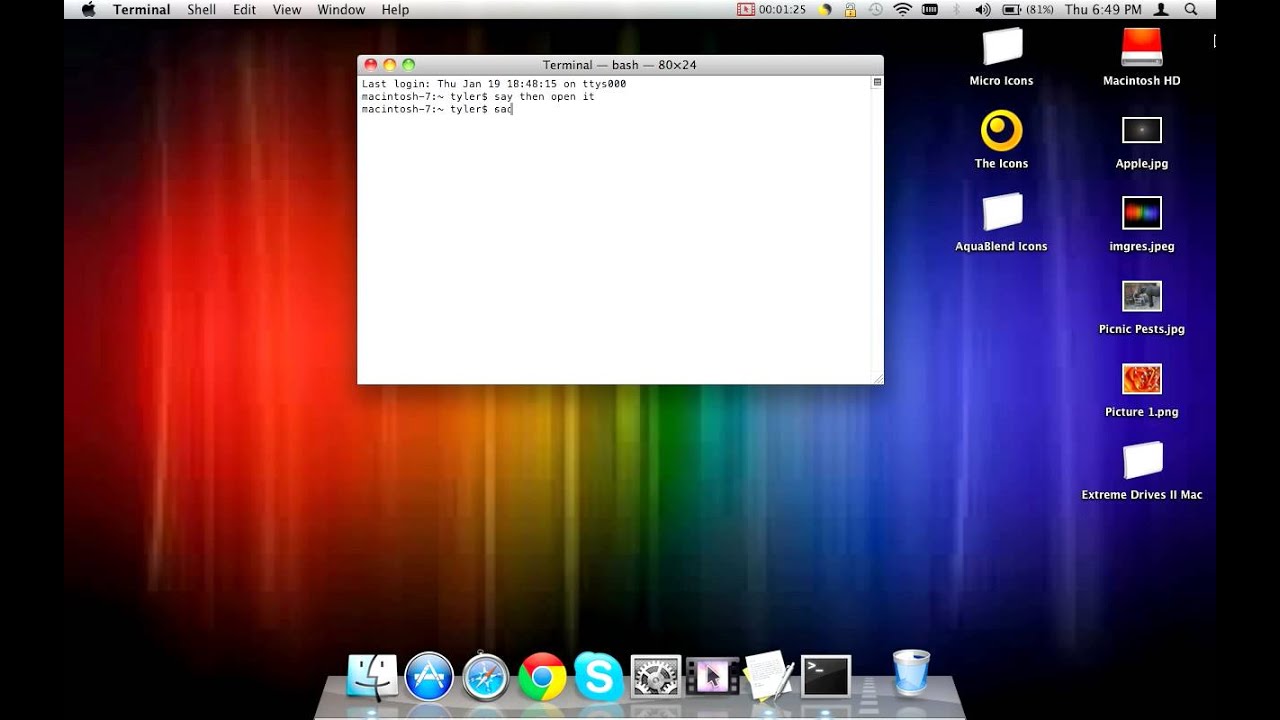Open the volume control in menu bar
The width and height of the screenshot is (1280, 720).
coord(982,9)
